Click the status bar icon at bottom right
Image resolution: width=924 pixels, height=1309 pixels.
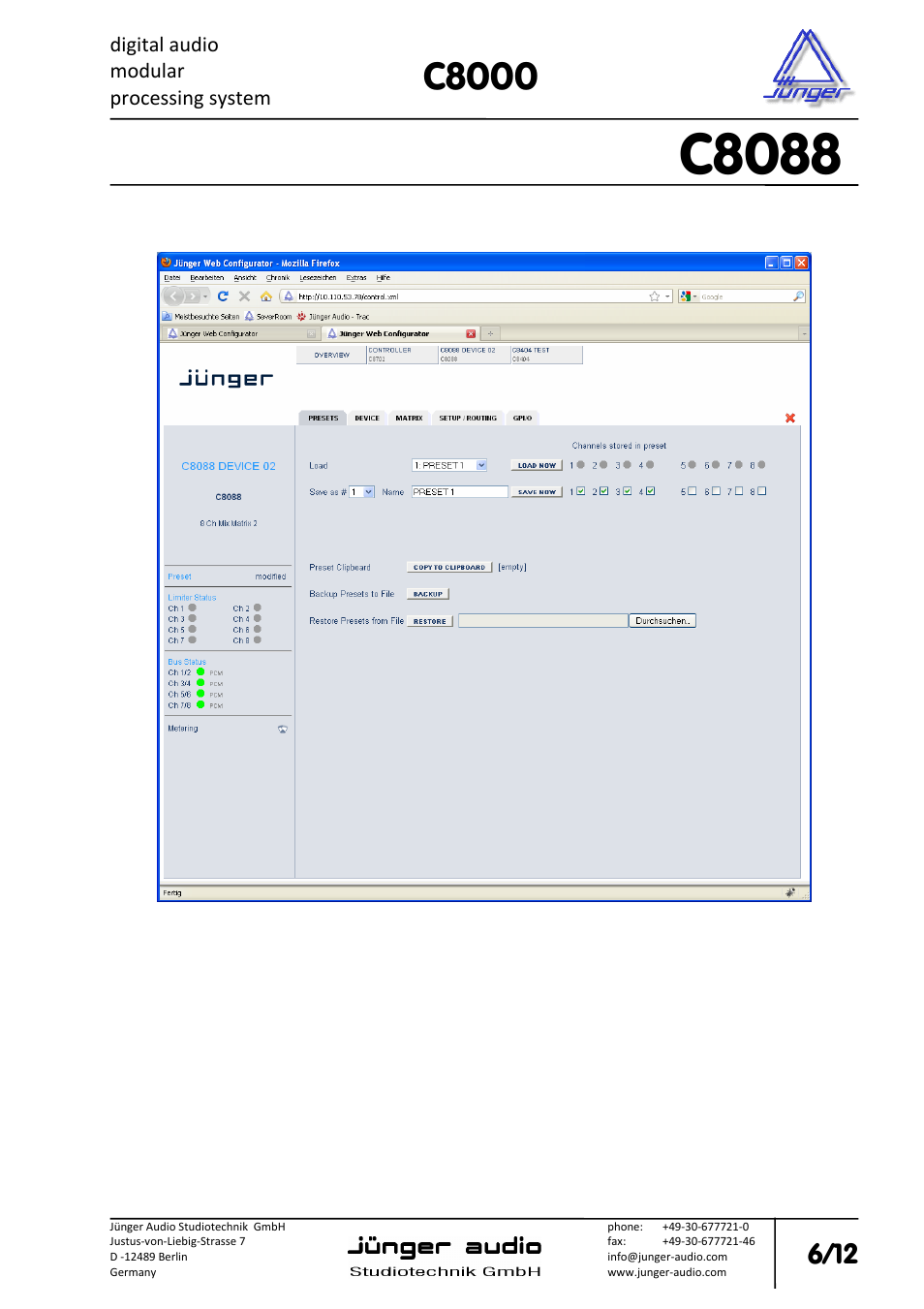coord(790,892)
